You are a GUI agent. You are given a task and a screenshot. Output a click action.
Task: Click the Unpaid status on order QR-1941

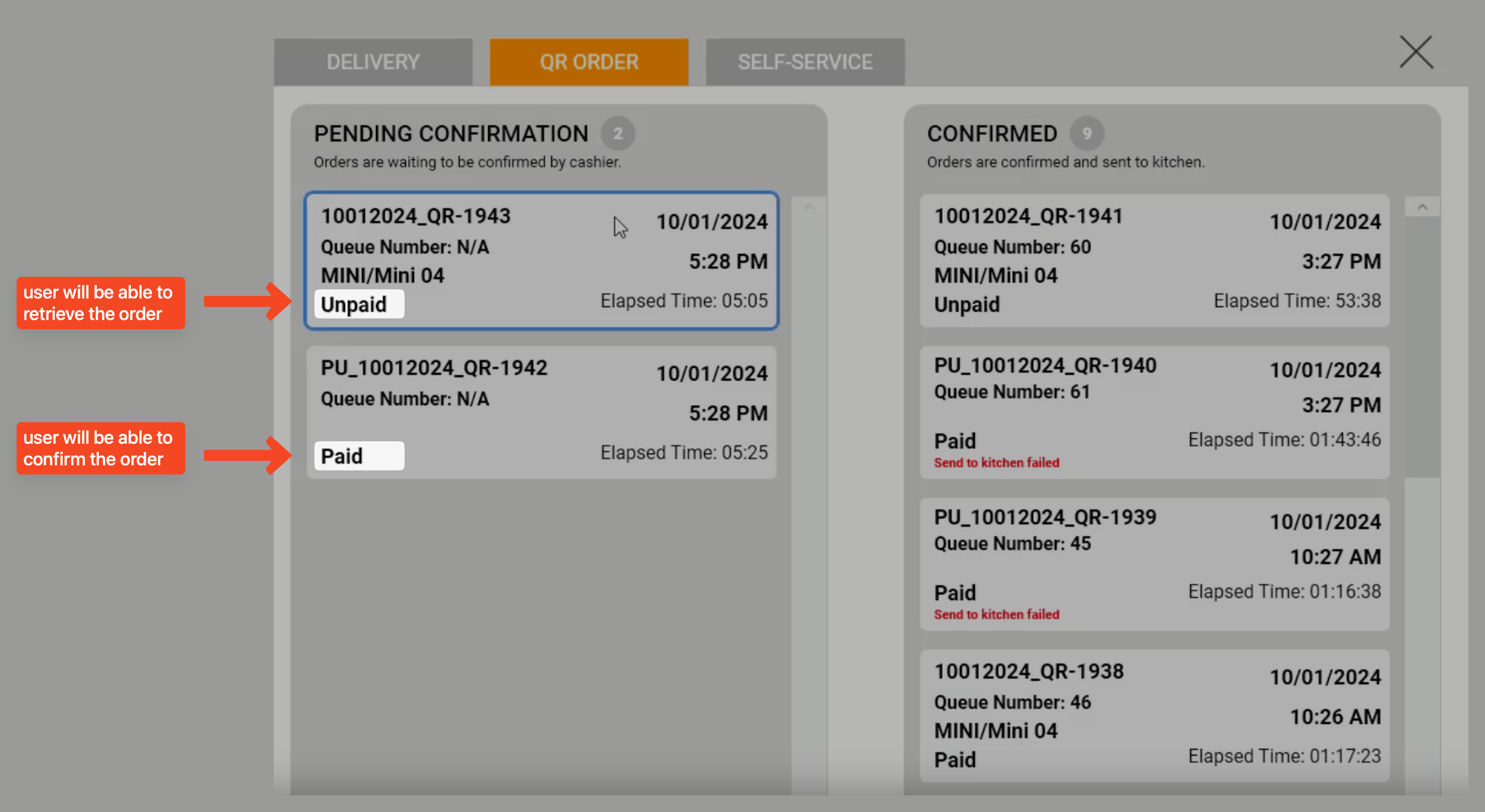point(967,304)
